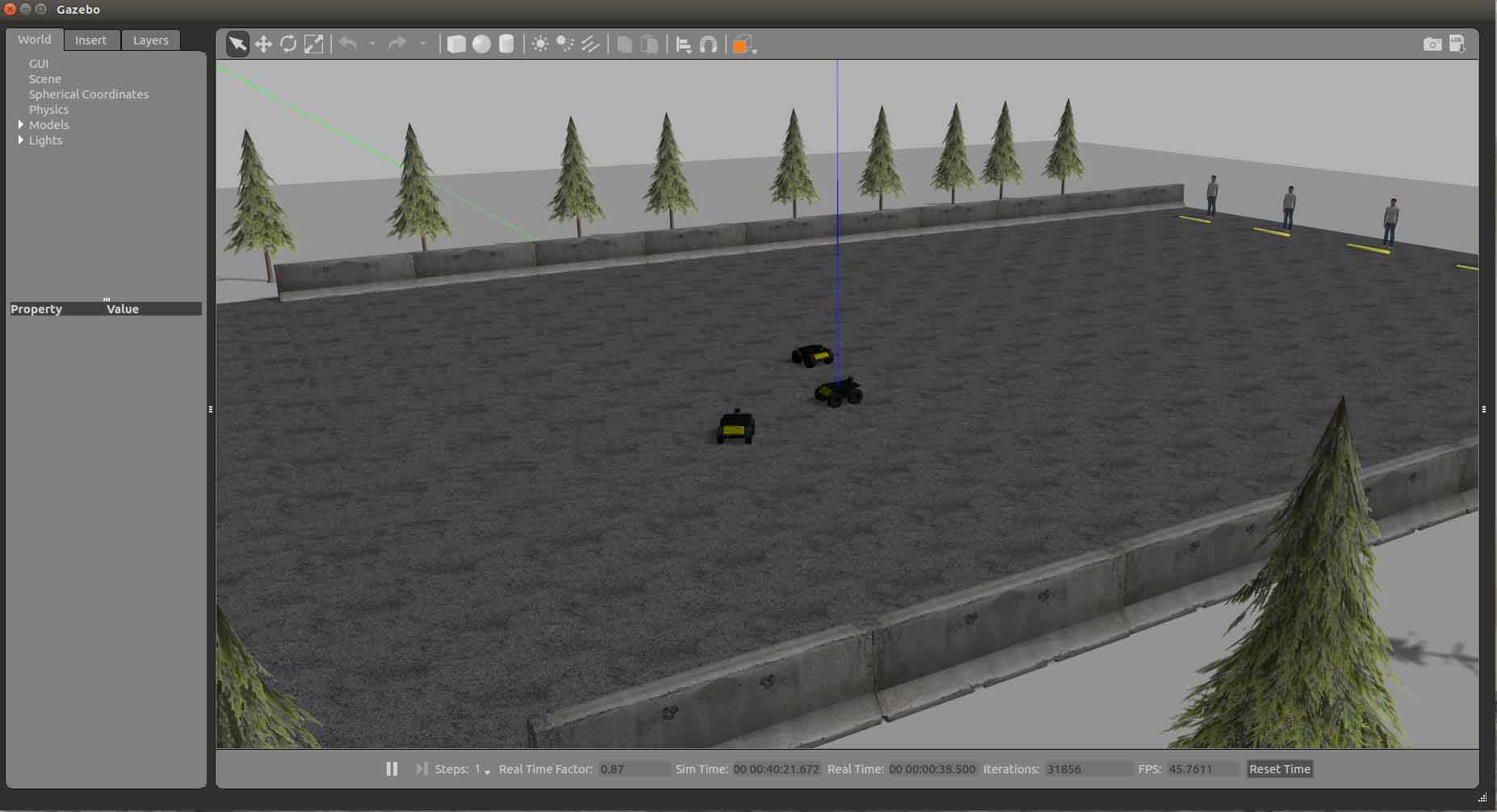Switch to the Insert tab
The image size is (1497, 812).
tap(90, 40)
